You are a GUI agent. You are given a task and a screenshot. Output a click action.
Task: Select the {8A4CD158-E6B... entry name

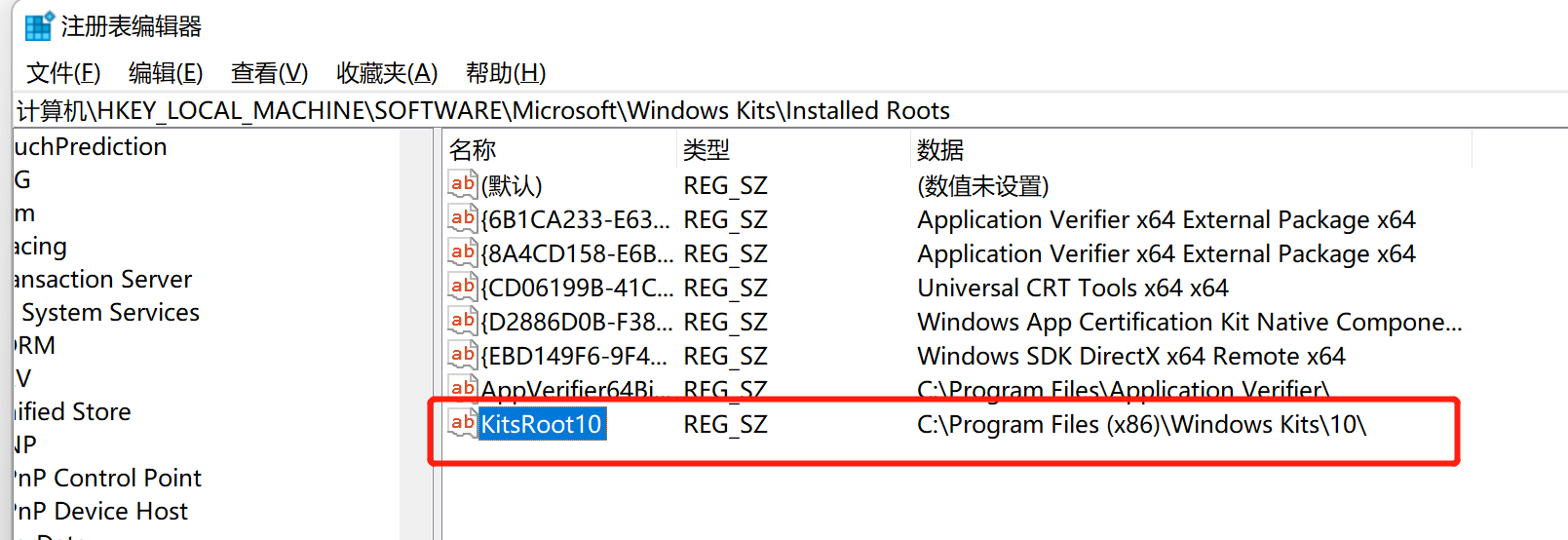tap(577, 253)
